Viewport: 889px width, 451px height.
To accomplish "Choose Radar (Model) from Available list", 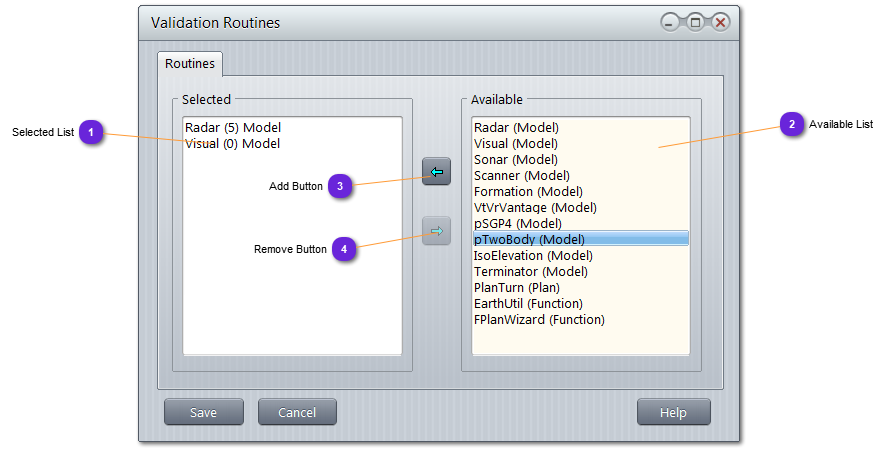I will pos(516,128).
